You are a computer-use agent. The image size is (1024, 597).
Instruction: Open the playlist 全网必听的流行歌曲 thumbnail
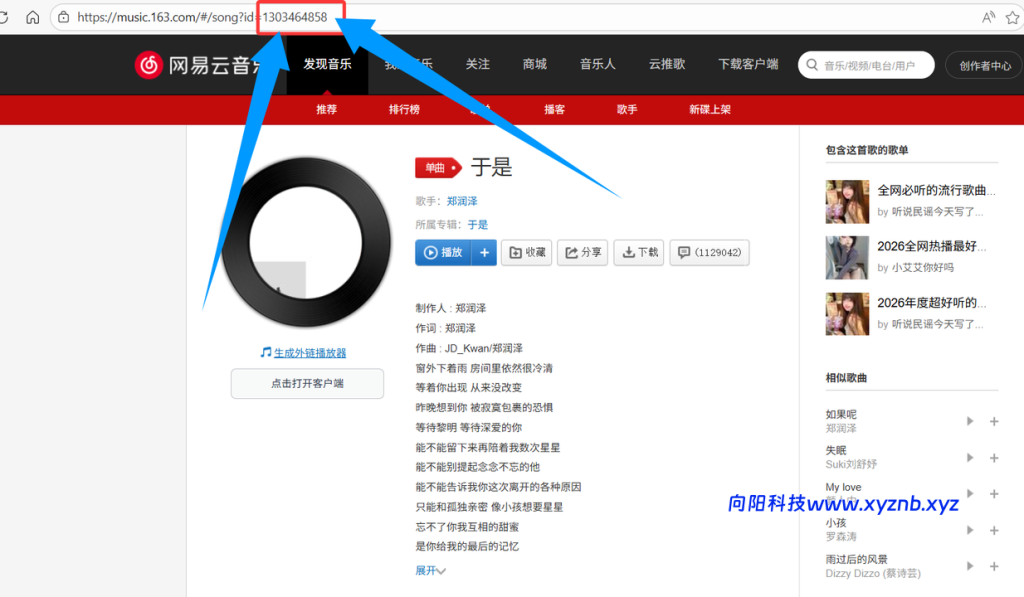click(847, 200)
